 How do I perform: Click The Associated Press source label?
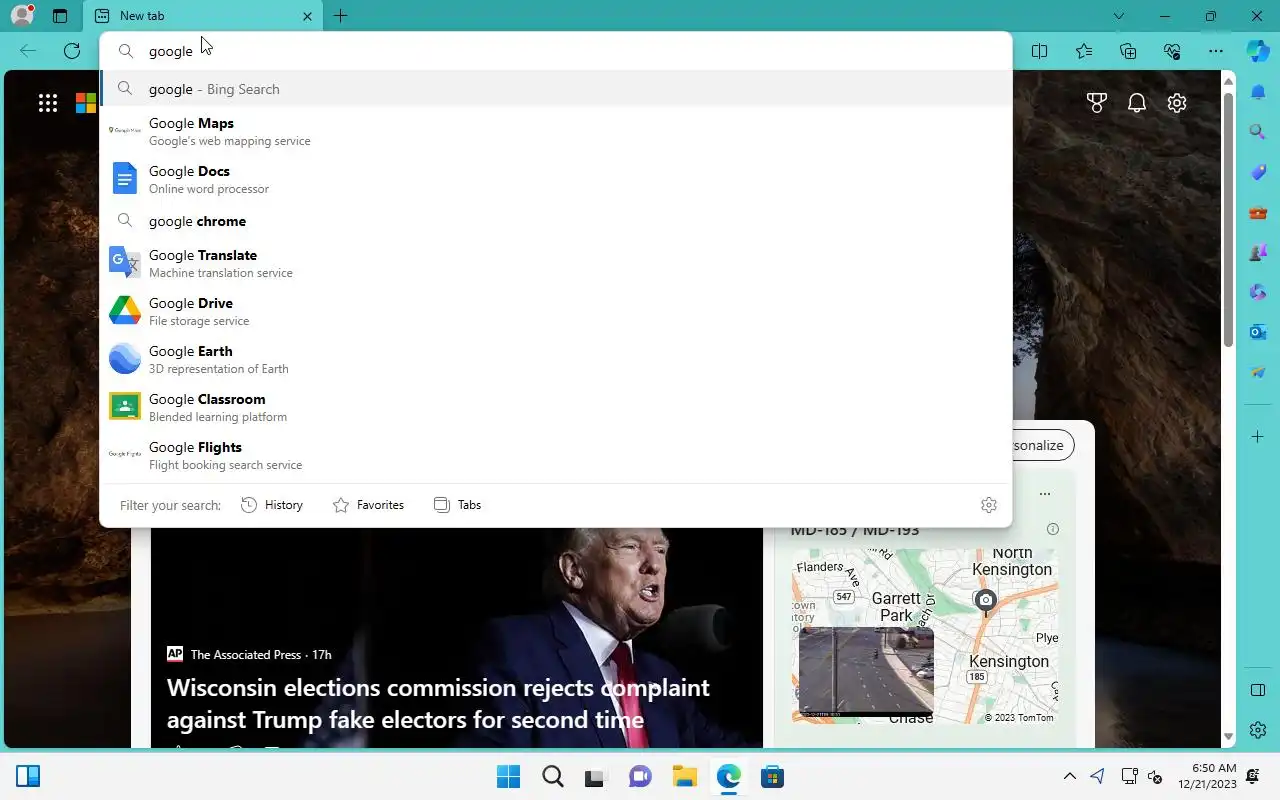point(246,654)
